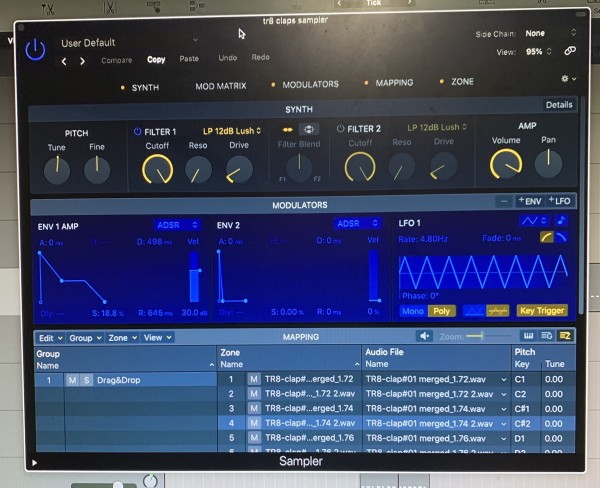Click the filter series/parallel routing icon

(309, 129)
